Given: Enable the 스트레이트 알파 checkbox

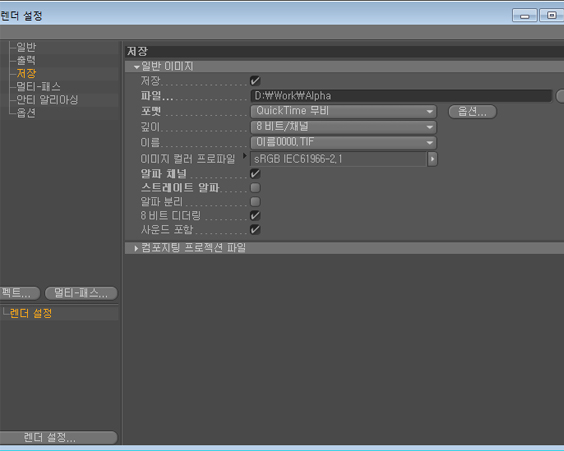Looking at the screenshot, I should pos(255,188).
